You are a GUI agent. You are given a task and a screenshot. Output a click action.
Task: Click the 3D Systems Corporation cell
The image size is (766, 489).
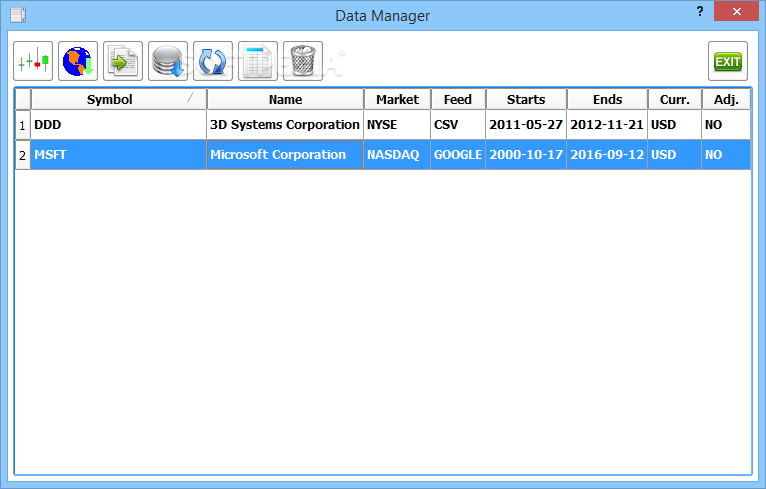[285, 125]
